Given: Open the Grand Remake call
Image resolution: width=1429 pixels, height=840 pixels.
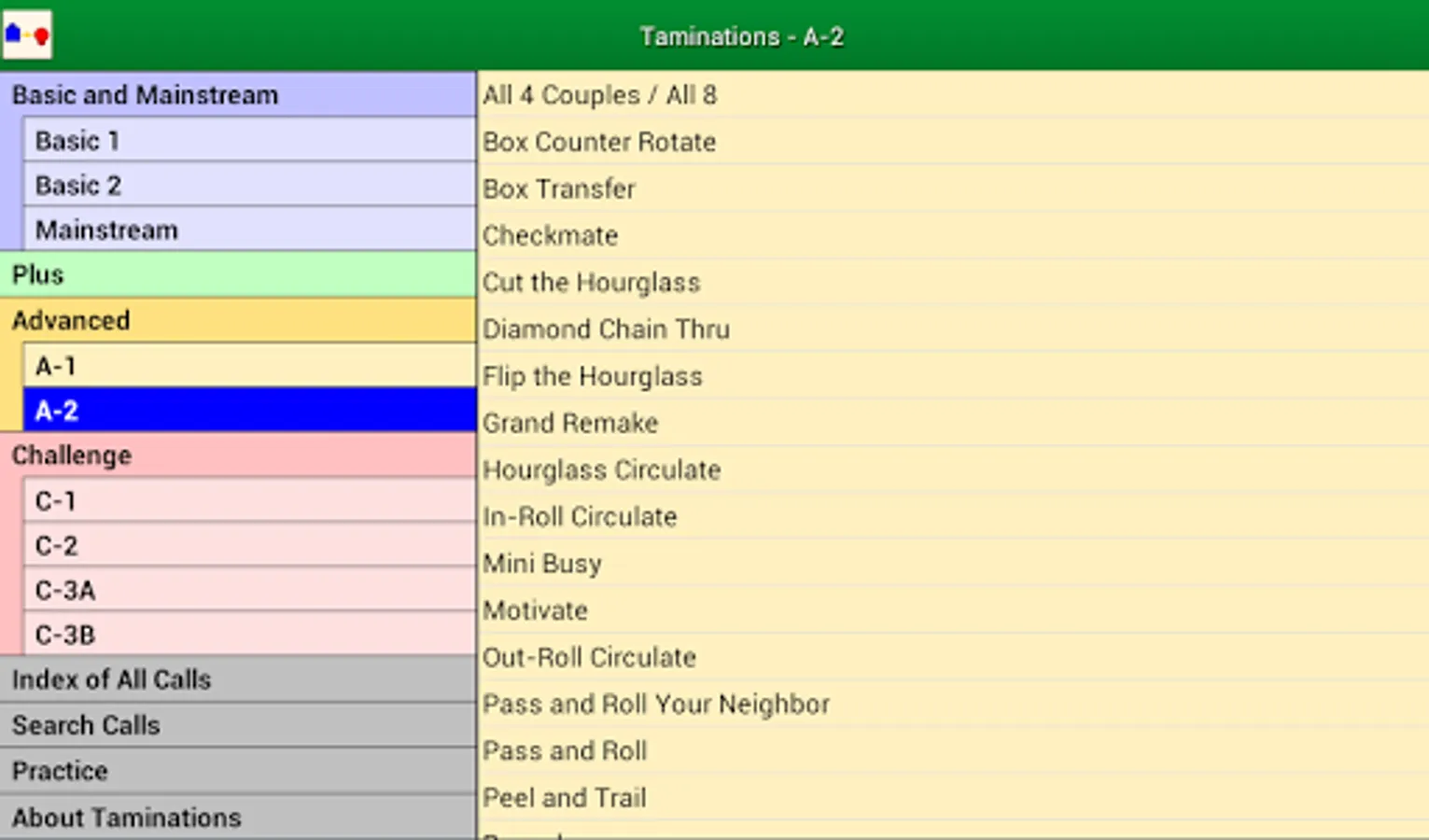Looking at the screenshot, I should [x=954, y=423].
